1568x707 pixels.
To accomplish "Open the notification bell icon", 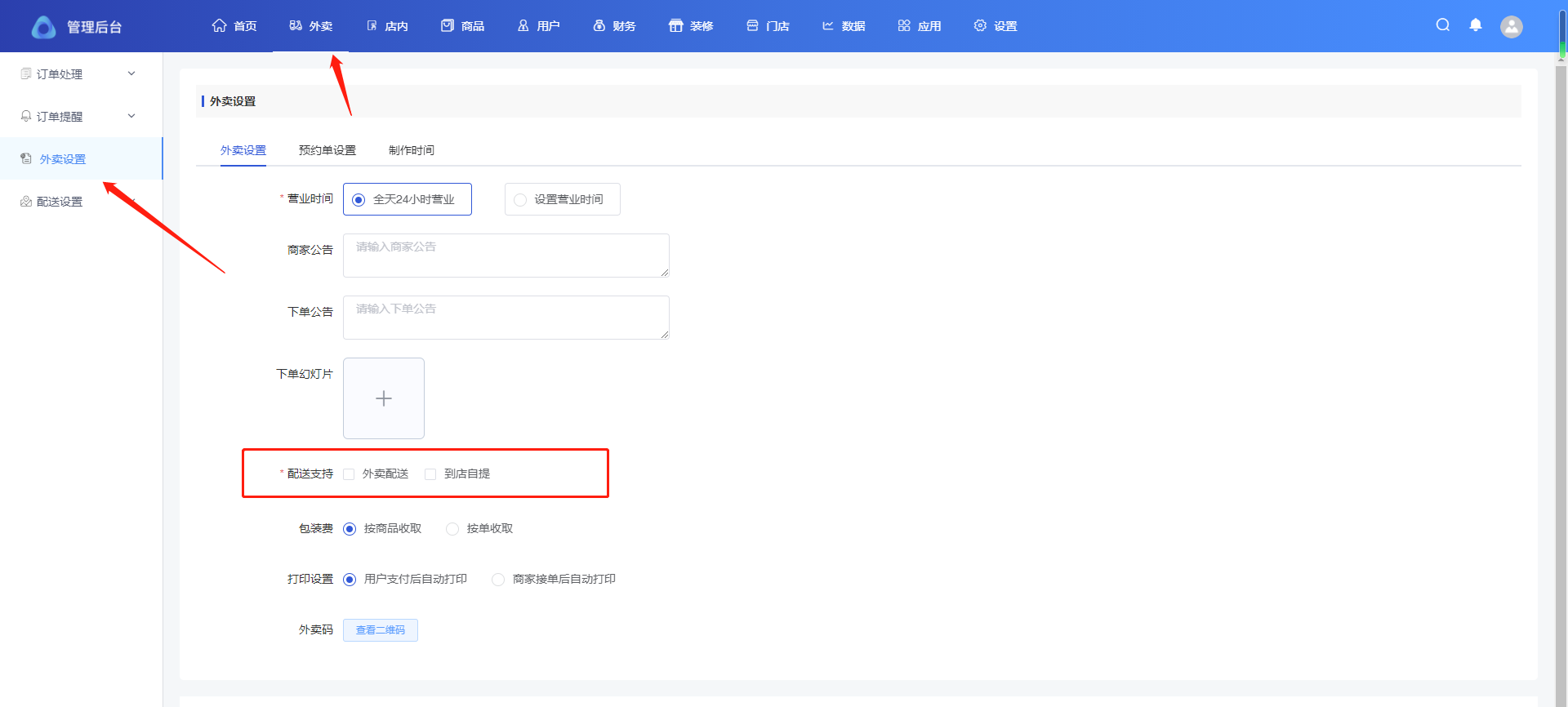I will 1476,25.
